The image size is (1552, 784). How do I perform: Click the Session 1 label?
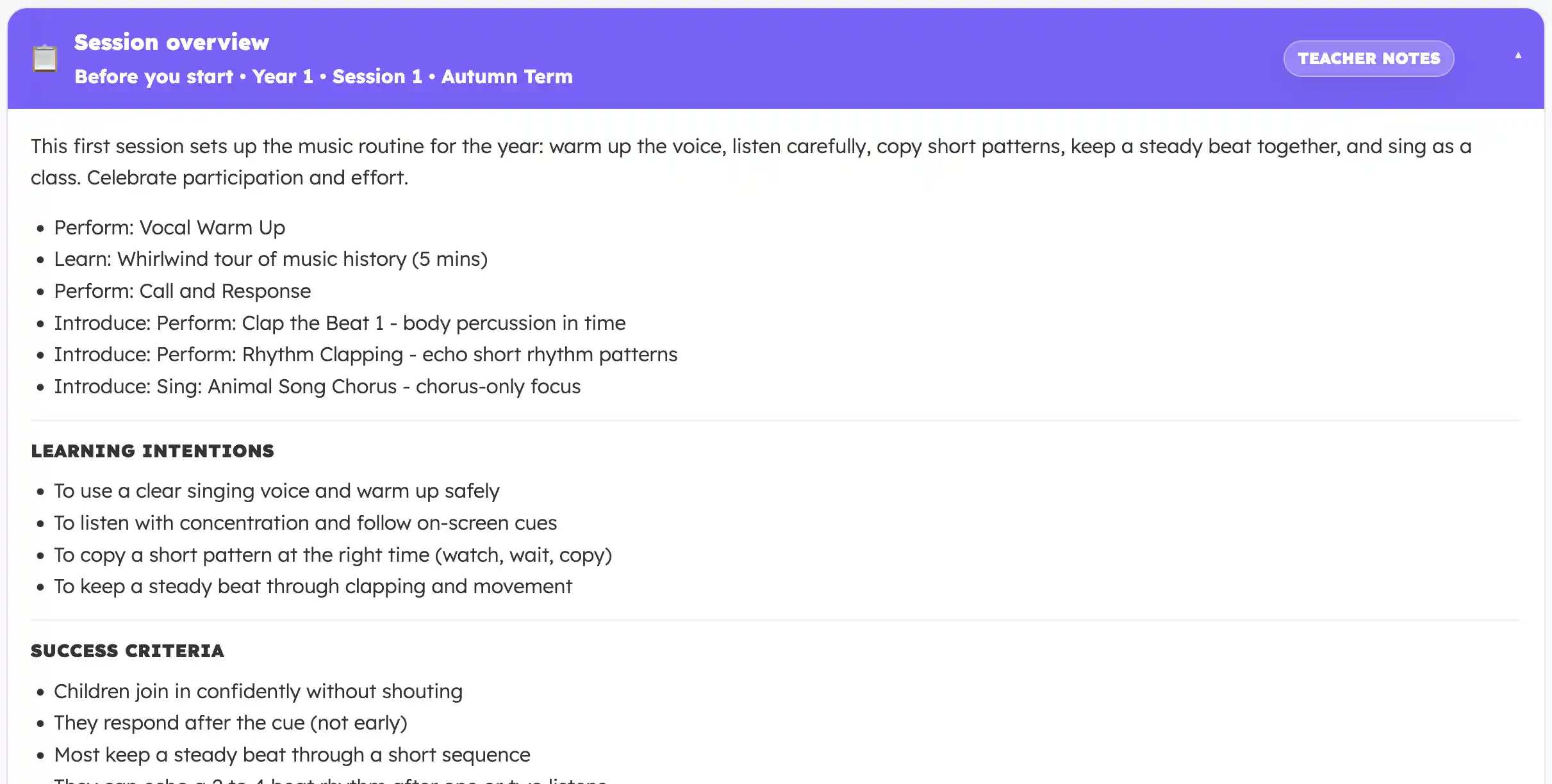point(377,76)
